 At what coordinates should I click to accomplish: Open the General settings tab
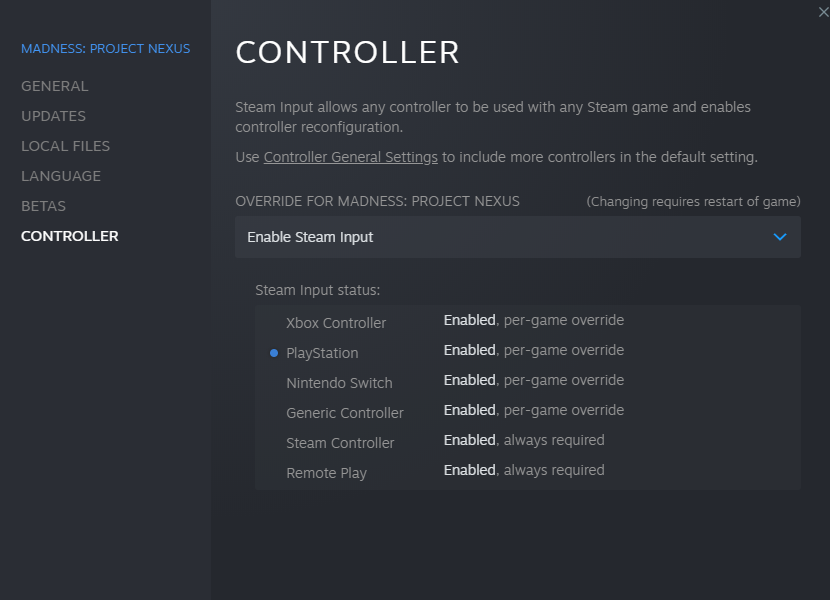55,86
